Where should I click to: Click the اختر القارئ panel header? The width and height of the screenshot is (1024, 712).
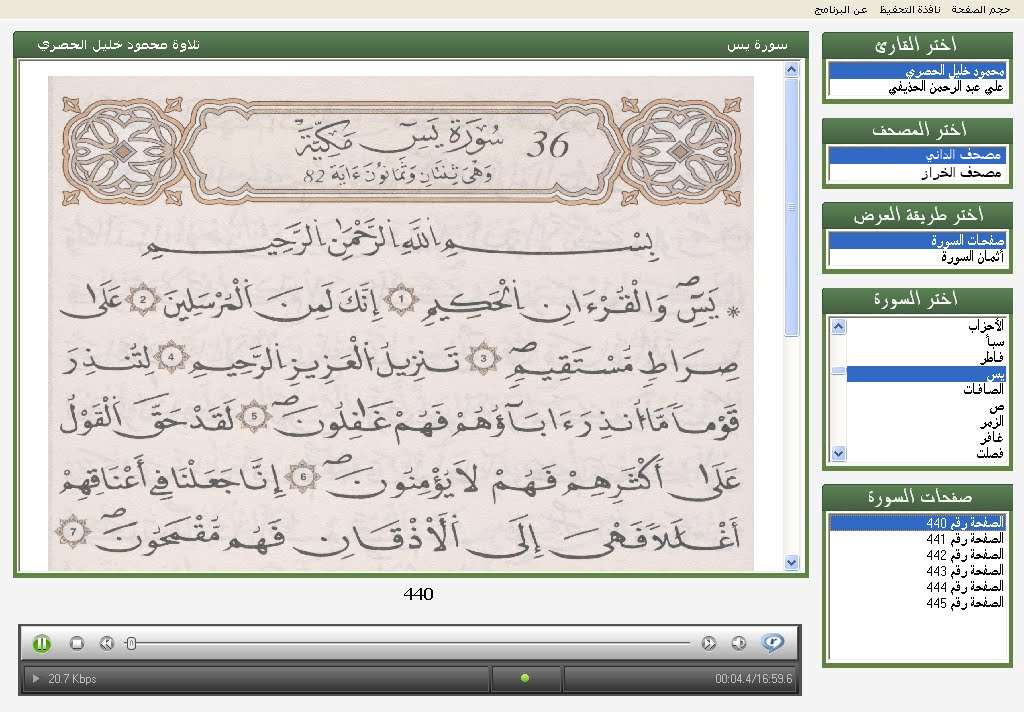[917, 44]
